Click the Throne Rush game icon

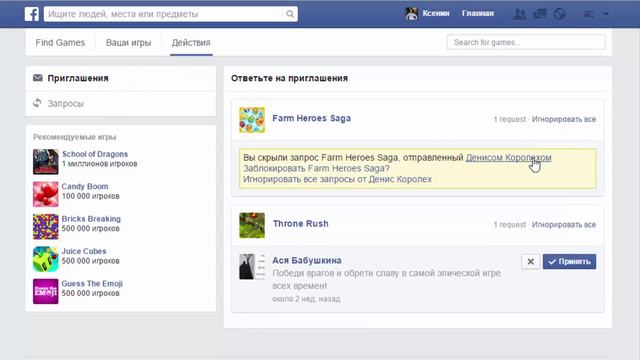pyautogui.click(x=252, y=225)
